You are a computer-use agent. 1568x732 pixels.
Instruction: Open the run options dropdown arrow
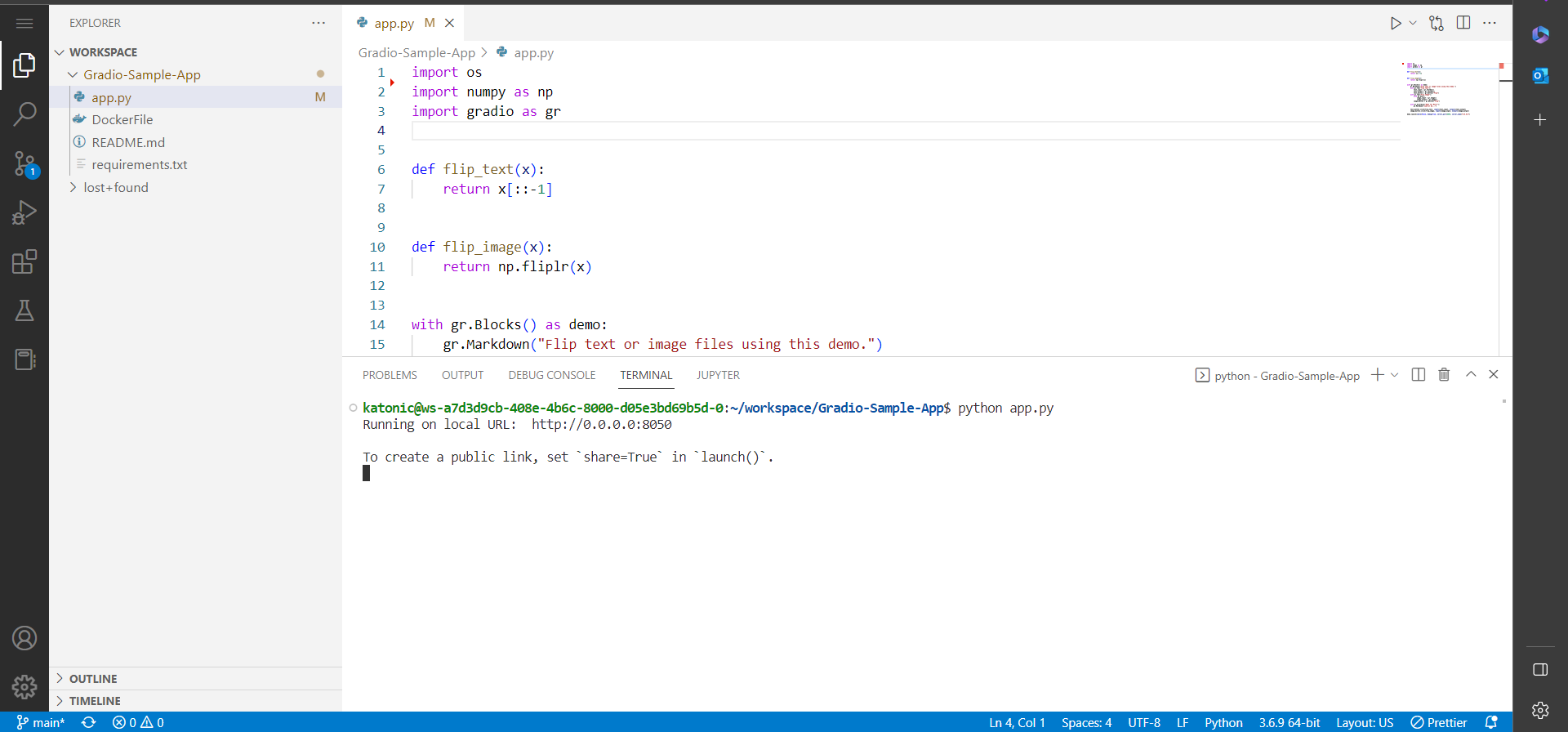click(x=1413, y=23)
